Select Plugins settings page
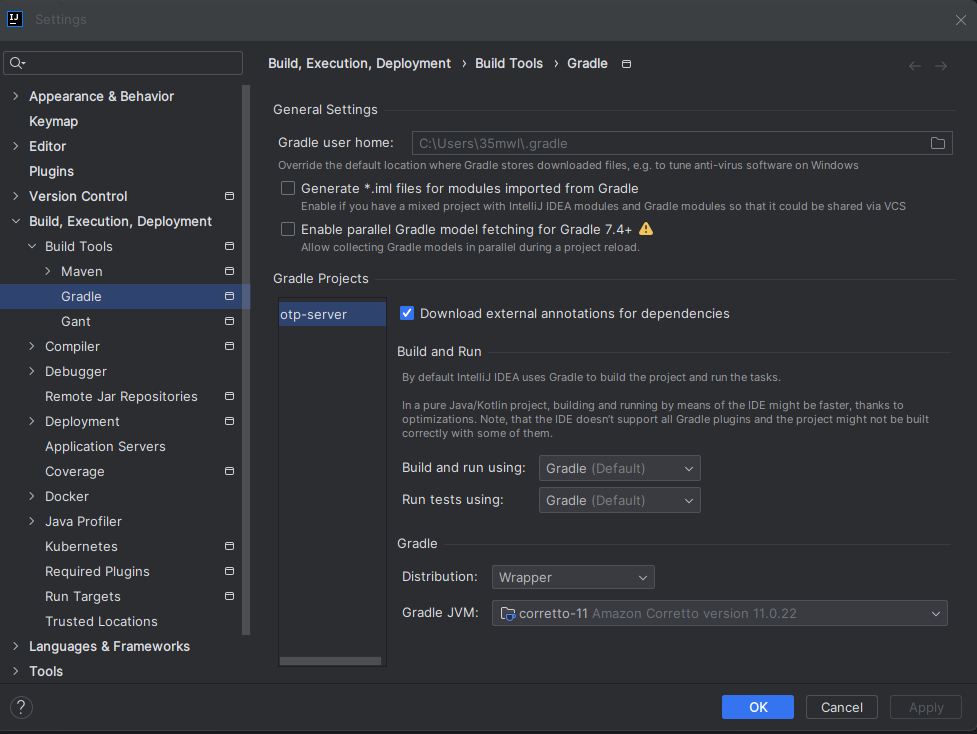The height and width of the screenshot is (734, 977). coord(52,171)
